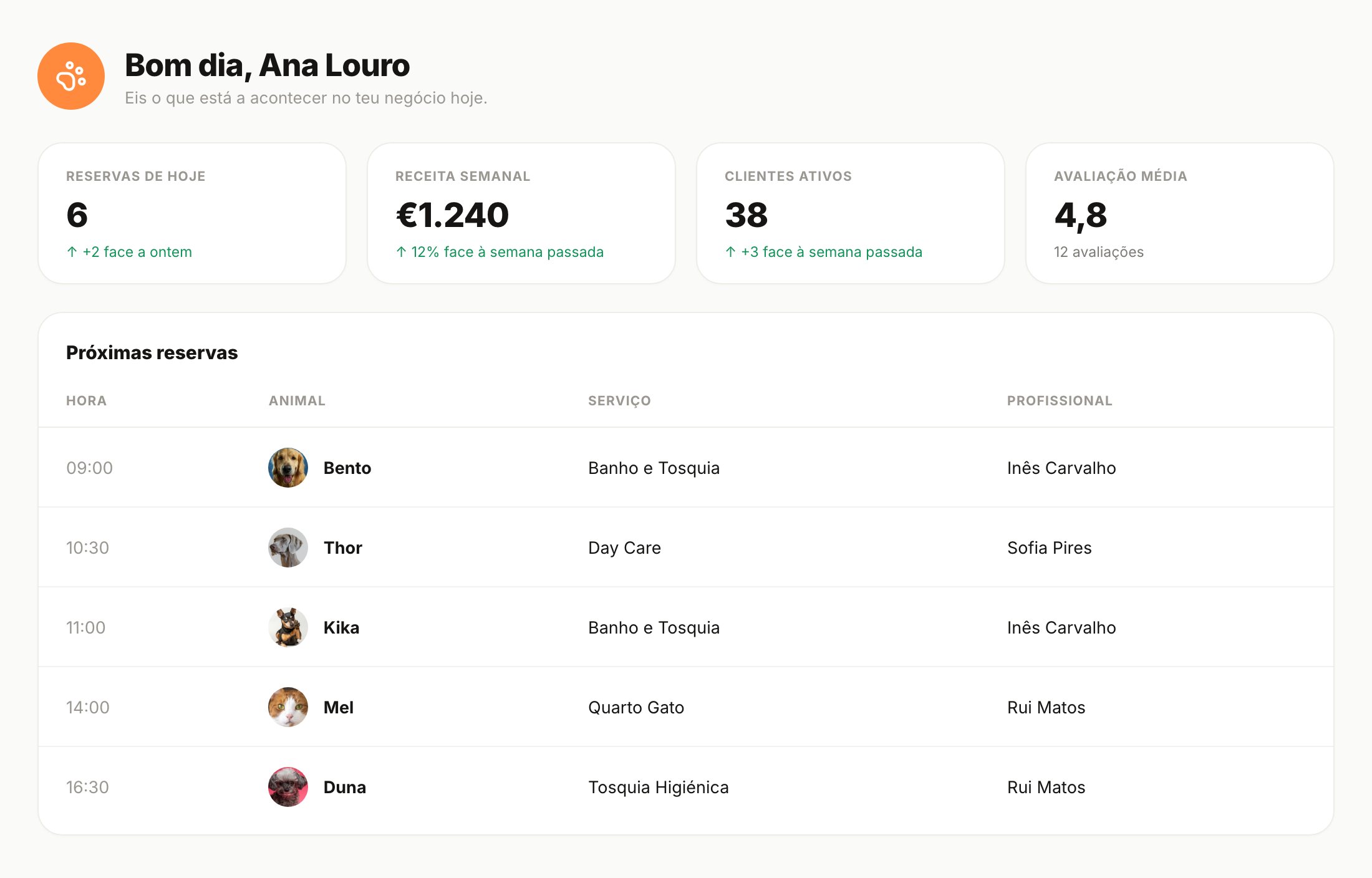This screenshot has width=1372, height=878.
Task: Select the 10:30 time cell
Action: 88,548
